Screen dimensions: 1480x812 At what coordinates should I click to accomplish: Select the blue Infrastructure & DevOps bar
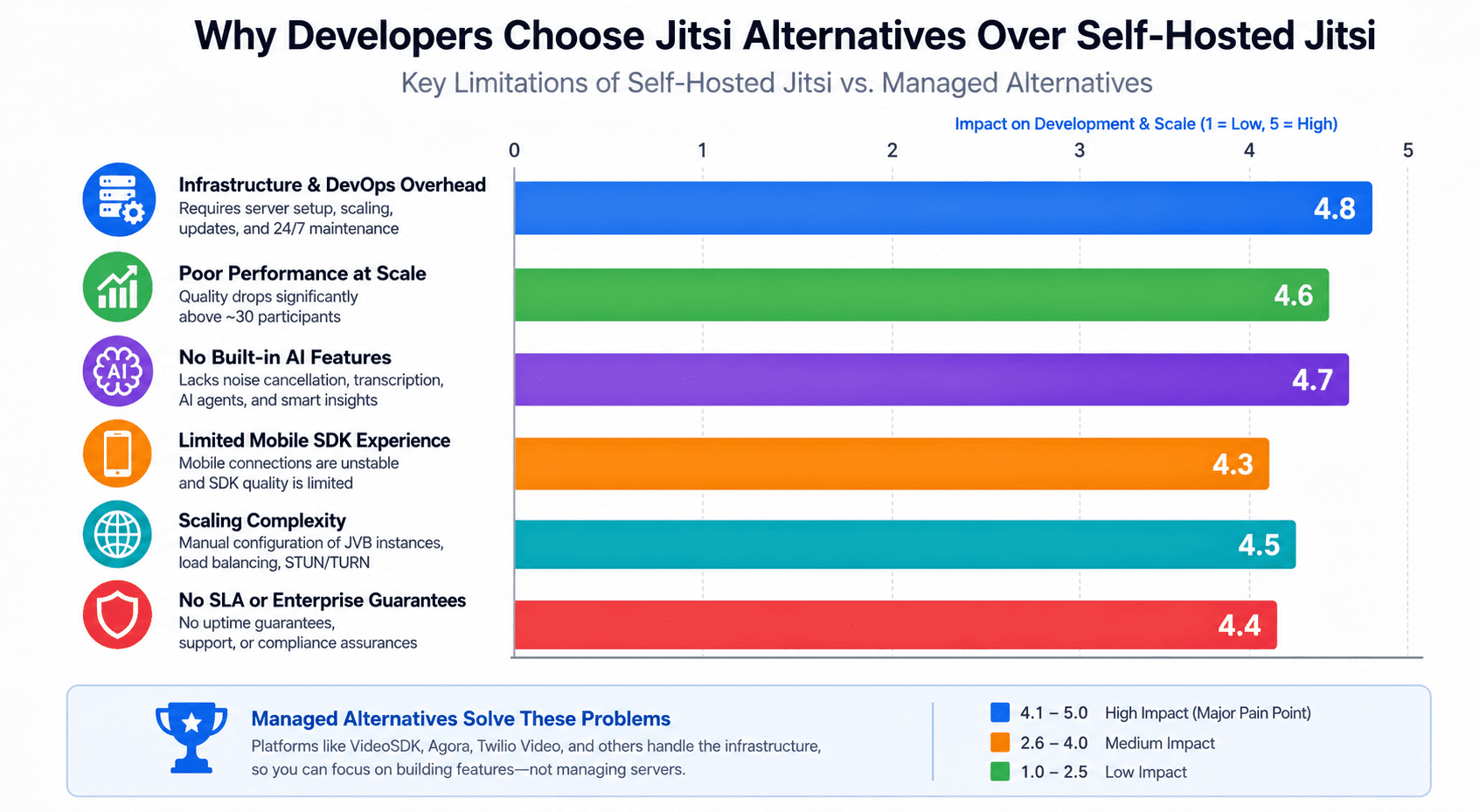click(943, 208)
